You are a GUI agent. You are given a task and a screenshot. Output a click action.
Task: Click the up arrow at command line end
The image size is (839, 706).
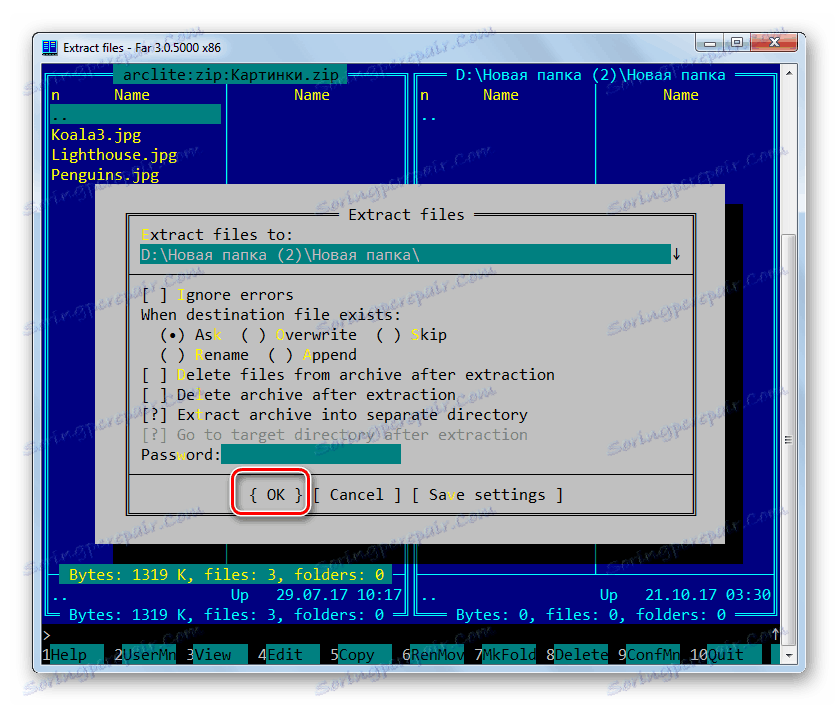(775, 634)
